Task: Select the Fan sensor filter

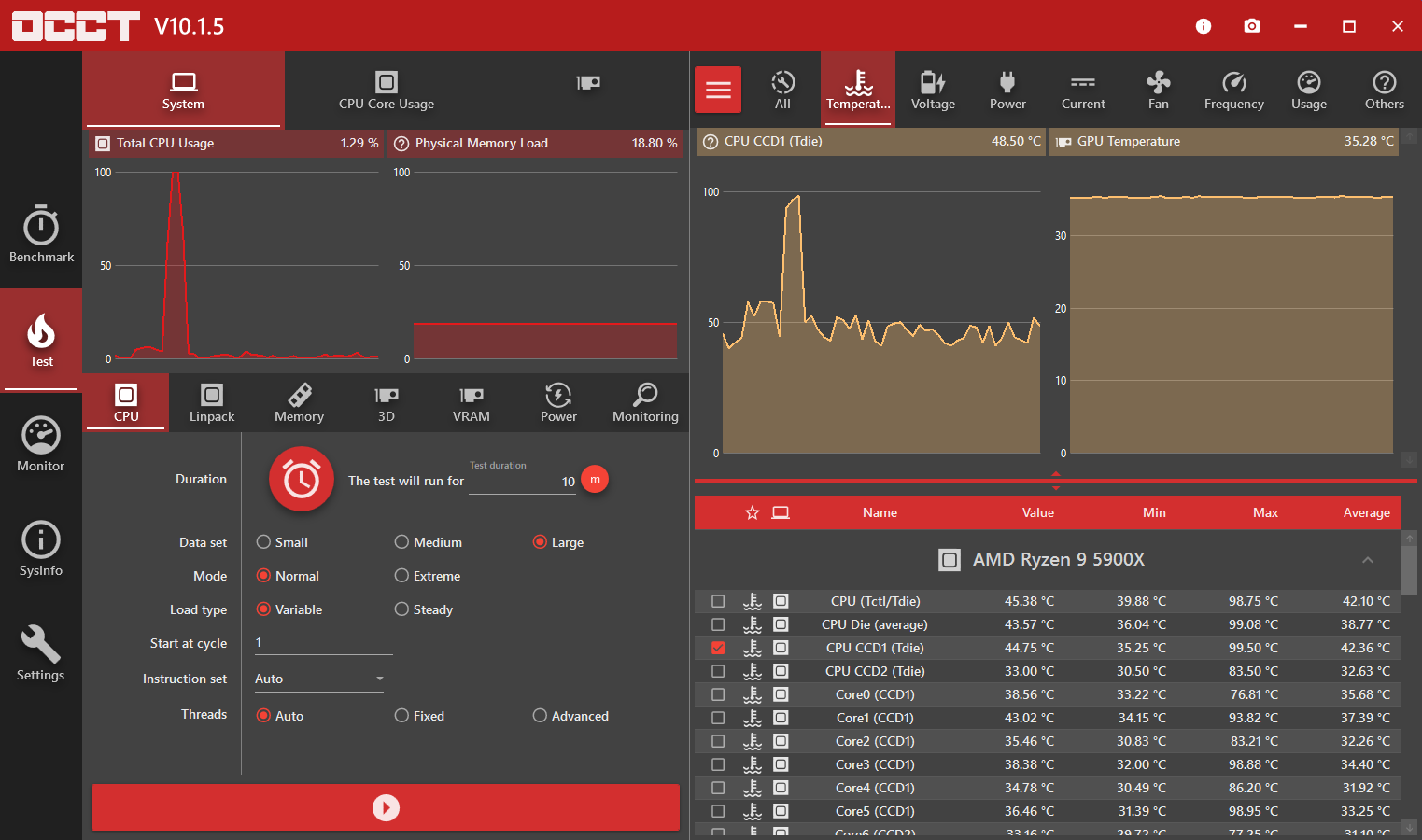Action: (1158, 91)
